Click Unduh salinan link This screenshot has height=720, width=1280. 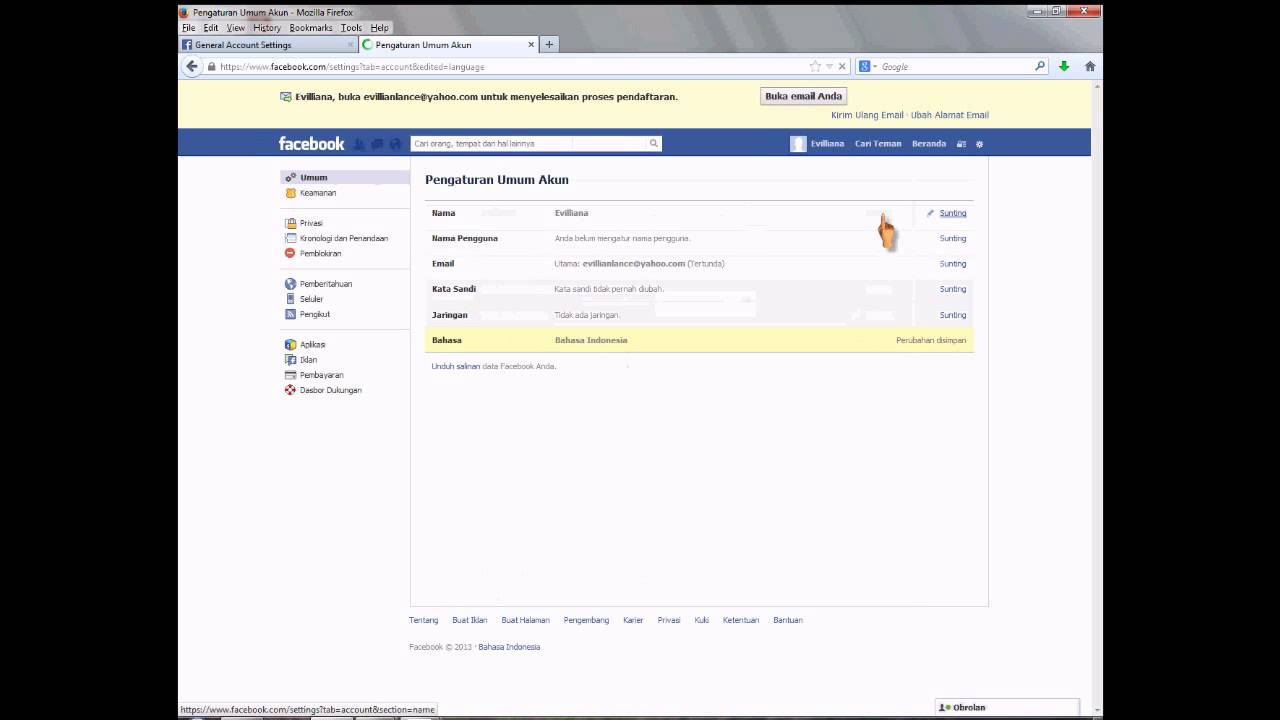click(455, 366)
